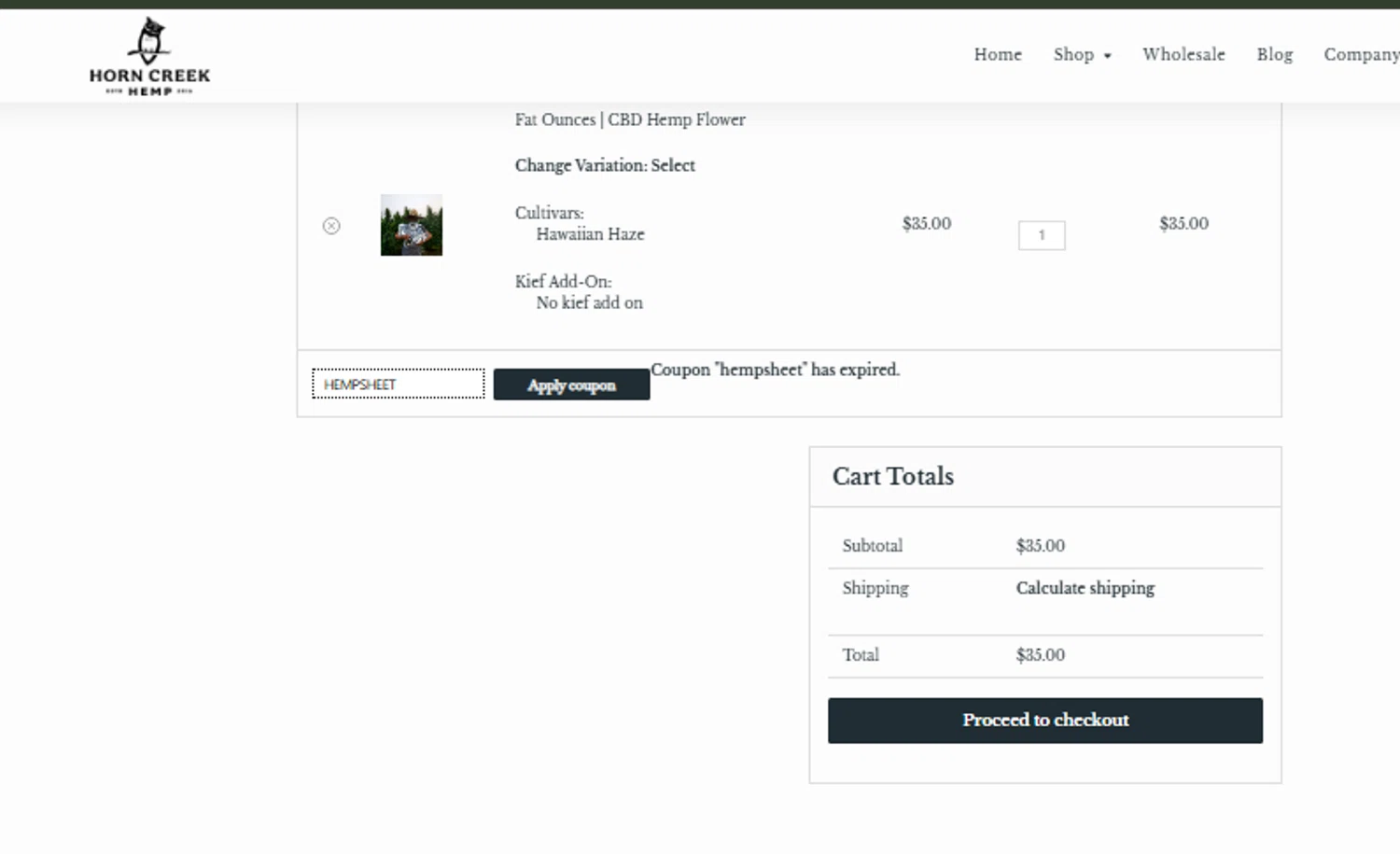Image resolution: width=1400 pixels, height=854 pixels.
Task: Open the Fat Ounces CBD Hemp Flower link
Action: pyautogui.click(x=630, y=119)
